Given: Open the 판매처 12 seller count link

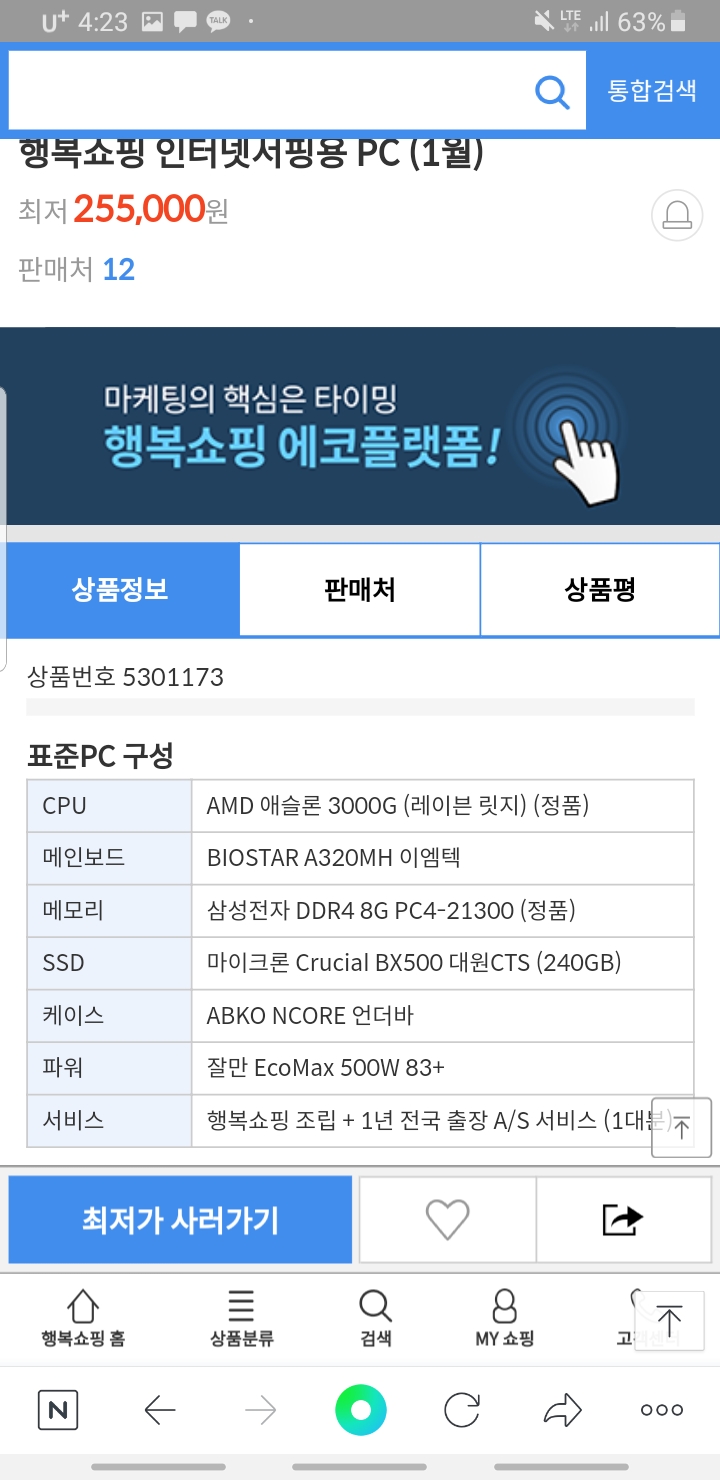Looking at the screenshot, I should [77, 269].
